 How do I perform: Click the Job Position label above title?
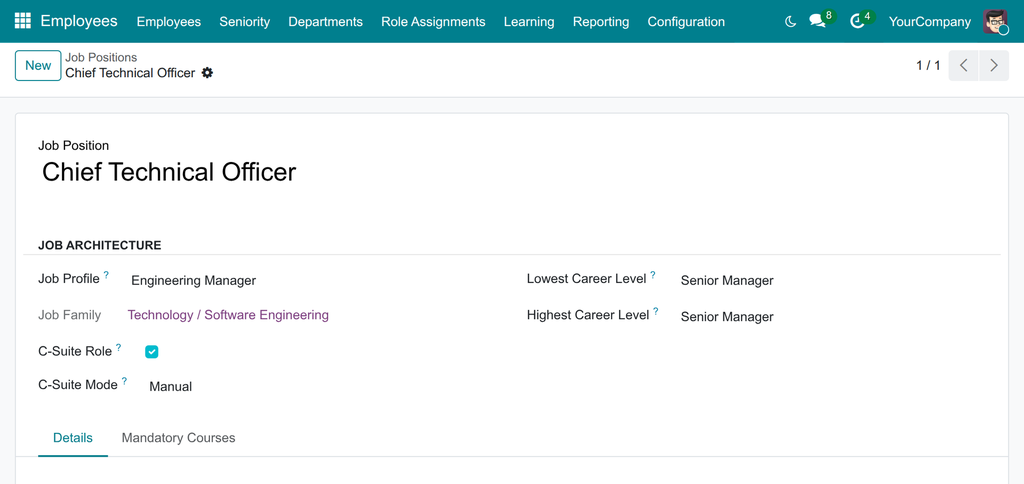tap(74, 146)
